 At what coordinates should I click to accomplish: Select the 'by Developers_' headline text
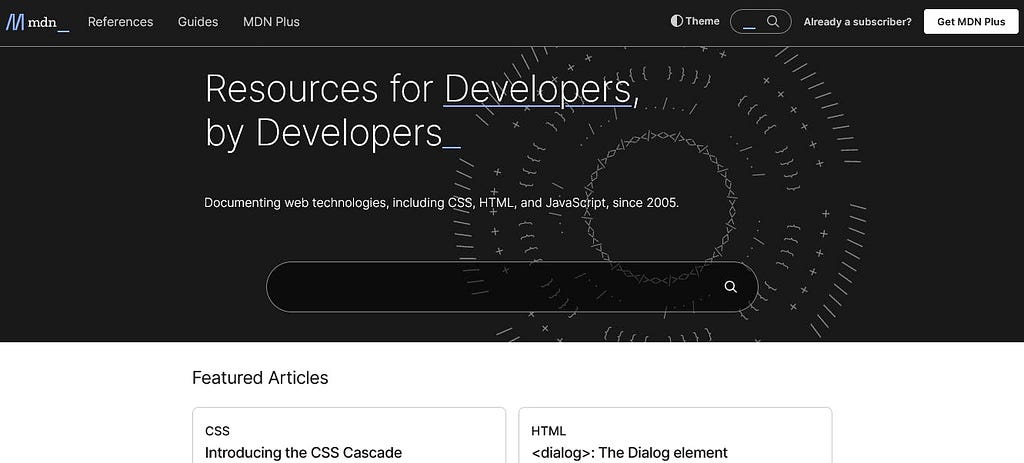pyautogui.click(x=333, y=133)
